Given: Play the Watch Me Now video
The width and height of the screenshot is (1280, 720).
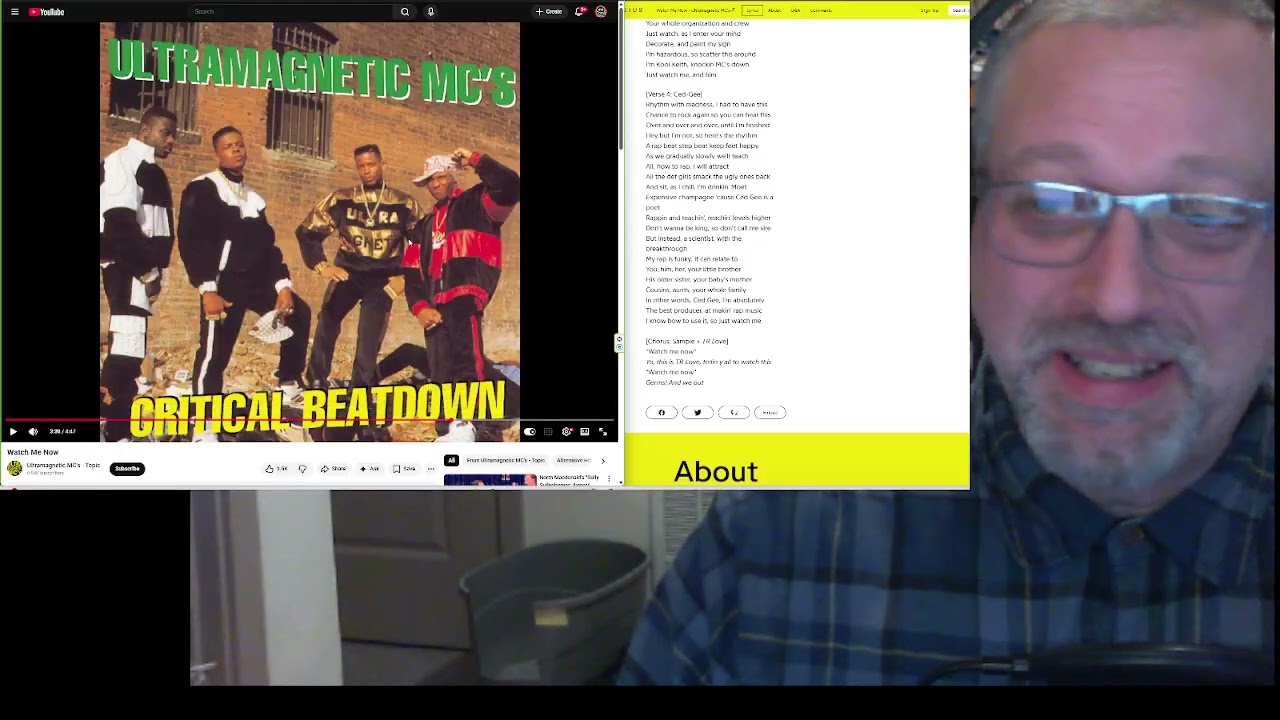Looking at the screenshot, I should 13,431.
